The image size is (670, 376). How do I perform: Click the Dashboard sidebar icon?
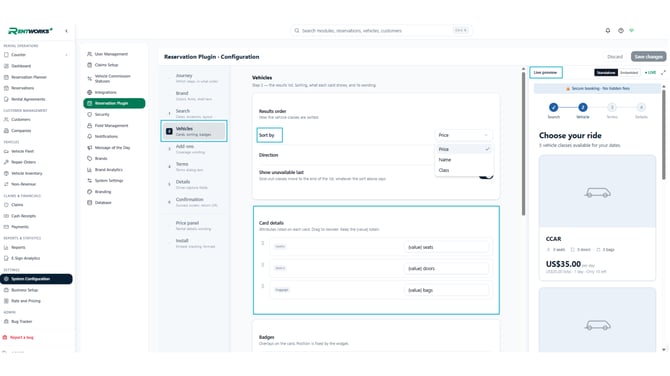coord(6,66)
